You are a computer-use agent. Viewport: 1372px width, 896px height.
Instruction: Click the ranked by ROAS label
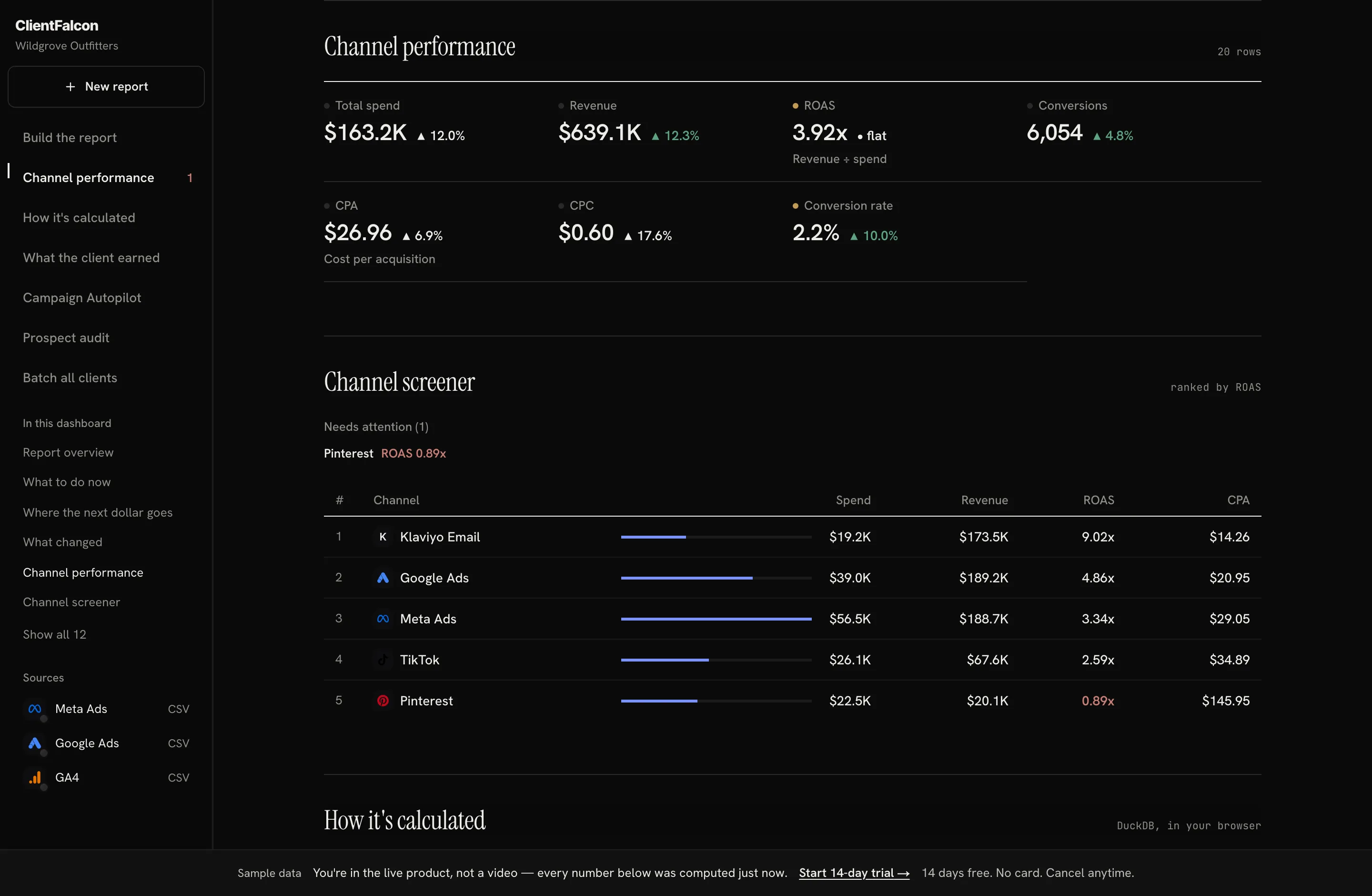[x=1215, y=387]
